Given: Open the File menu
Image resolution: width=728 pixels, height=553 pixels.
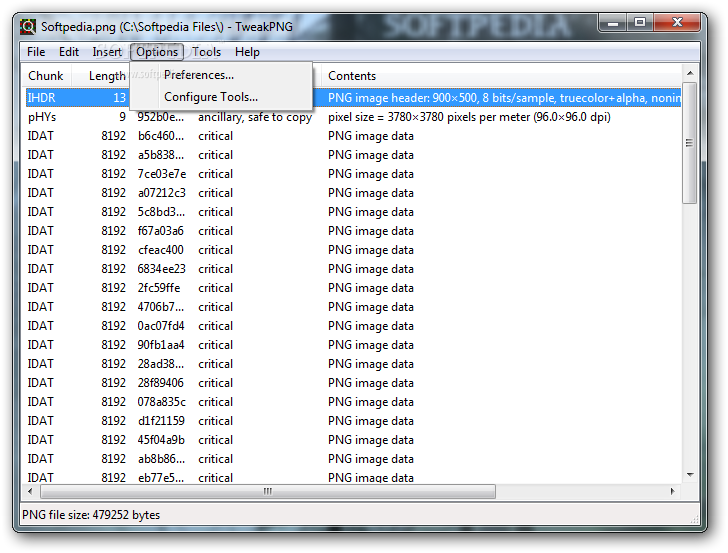Looking at the screenshot, I should tap(36, 52).
